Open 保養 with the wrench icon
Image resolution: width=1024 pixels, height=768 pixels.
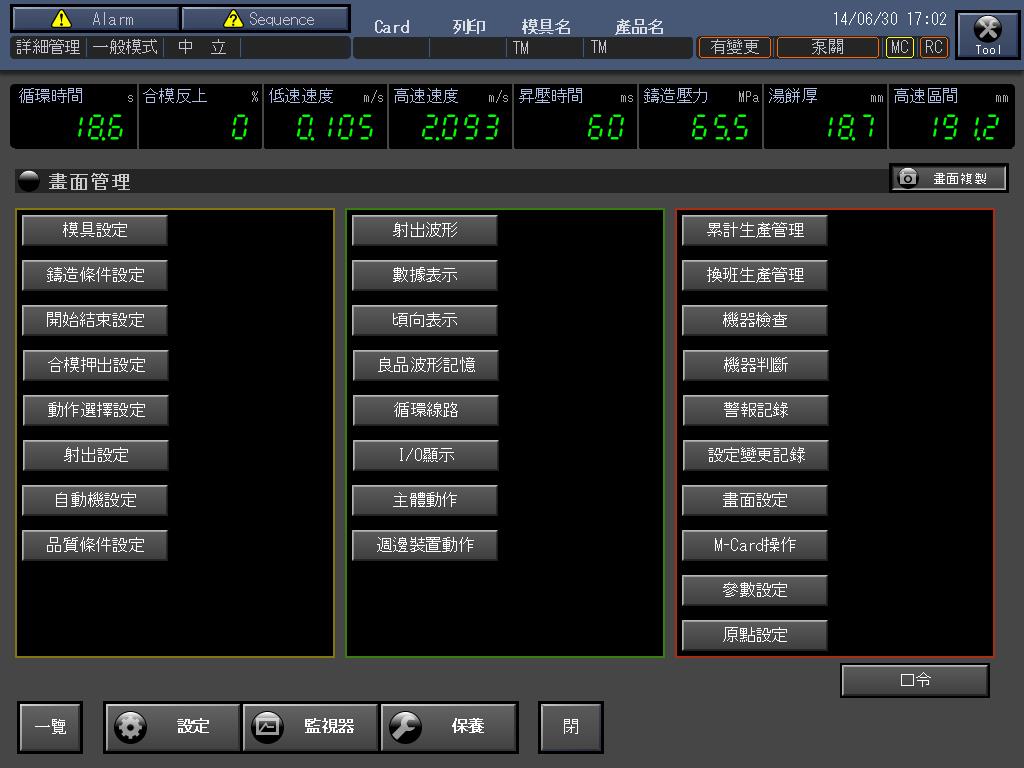(x=449, y=727)
